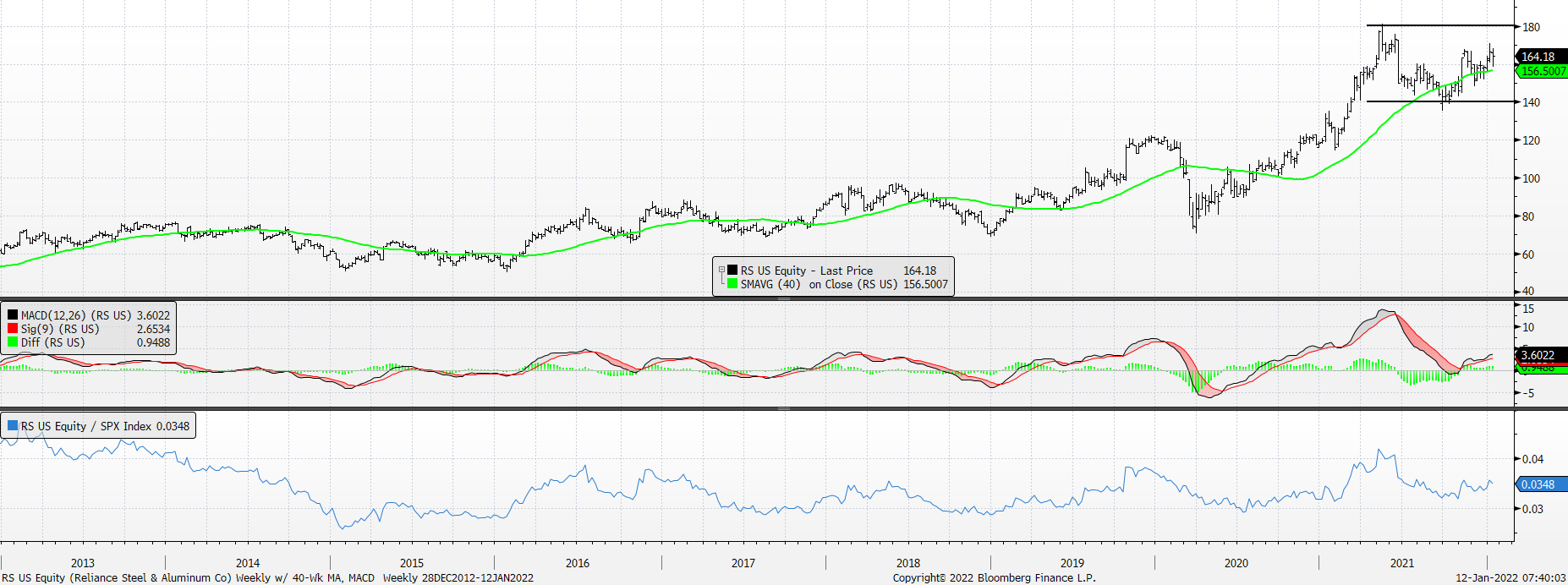1568x585 pixels.
Task: Click the '12-Jan-2022 07:40:03' timestamp
Action: pyautogui.click(x=1510, y=577)
